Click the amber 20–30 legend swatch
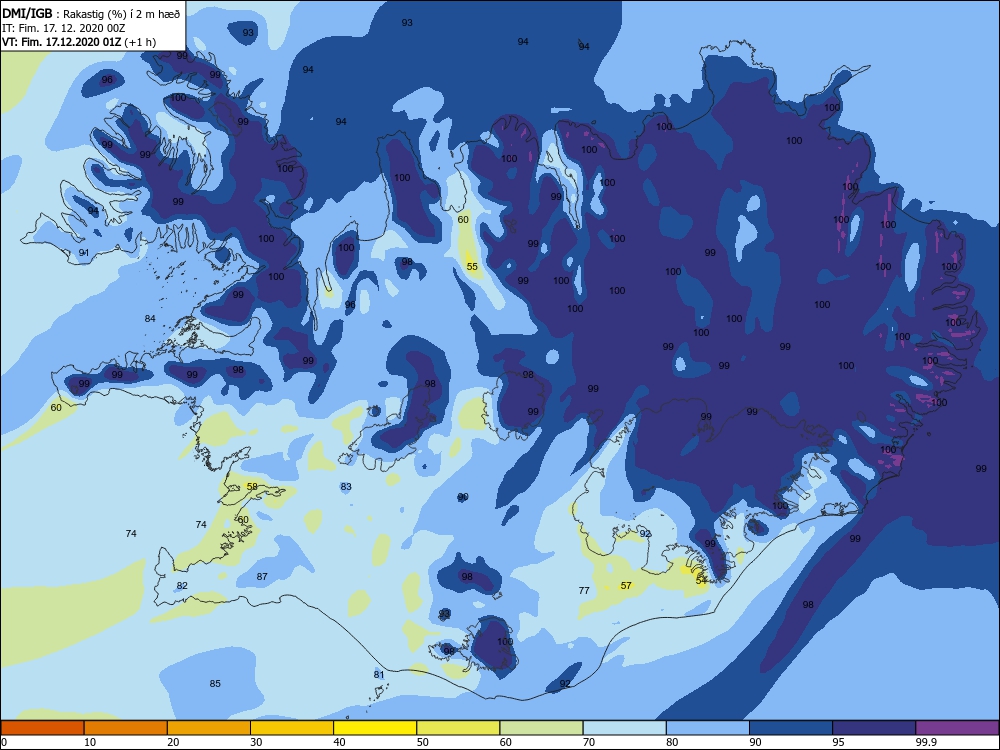Viewport: 1000px width, 750px height. click(209, 728)
